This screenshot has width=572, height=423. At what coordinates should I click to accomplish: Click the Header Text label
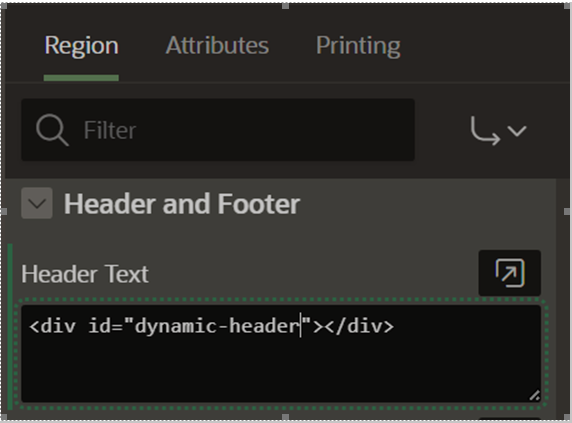(85, 274)
